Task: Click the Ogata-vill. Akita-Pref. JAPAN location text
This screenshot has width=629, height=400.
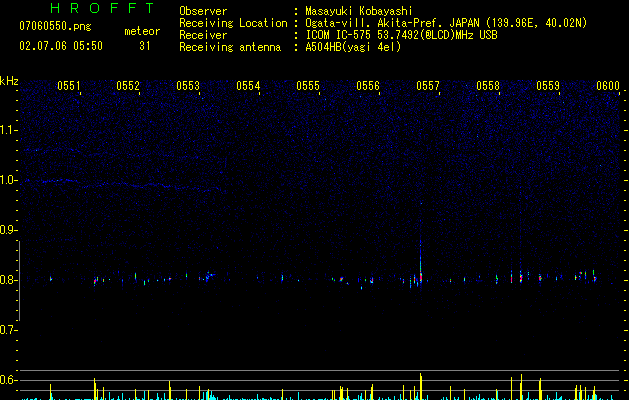Action: pyautogui.click(x=446, y=23)
